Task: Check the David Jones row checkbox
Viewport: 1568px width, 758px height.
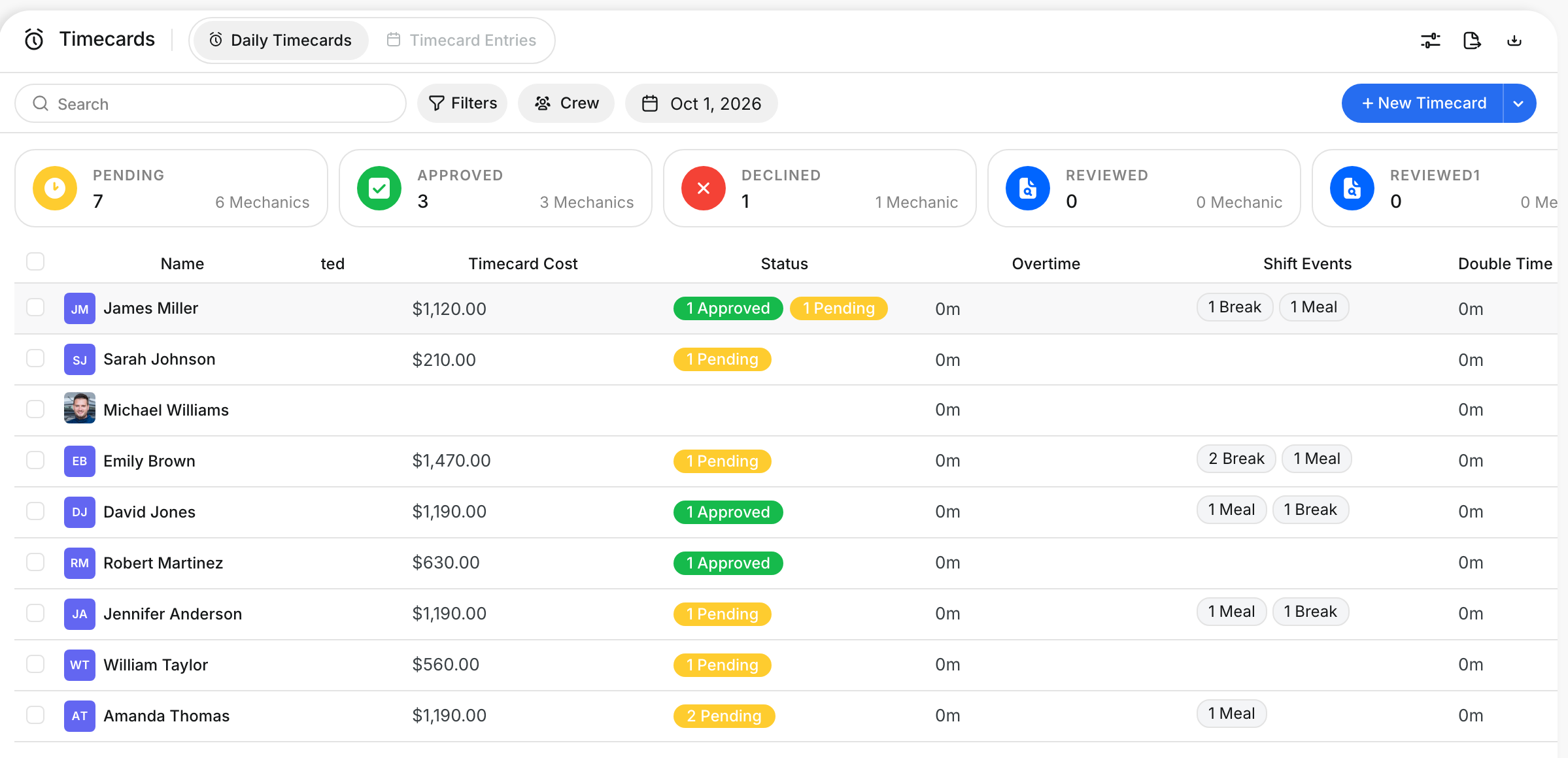Action: click(x=35, y=511)
